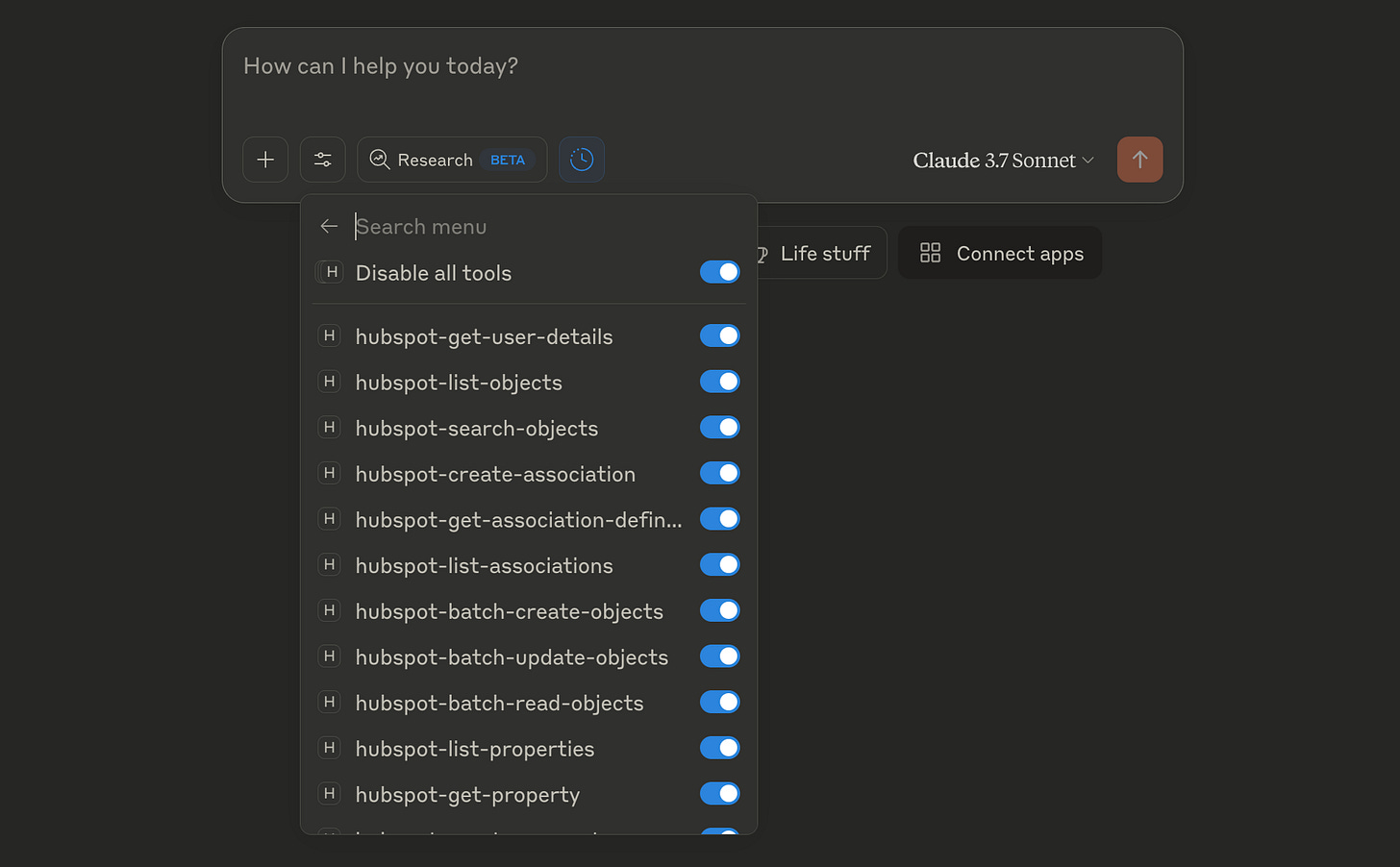Click the Research BETA button
The height and width of the screenshot is (867, 1400).
click(452, 160)
